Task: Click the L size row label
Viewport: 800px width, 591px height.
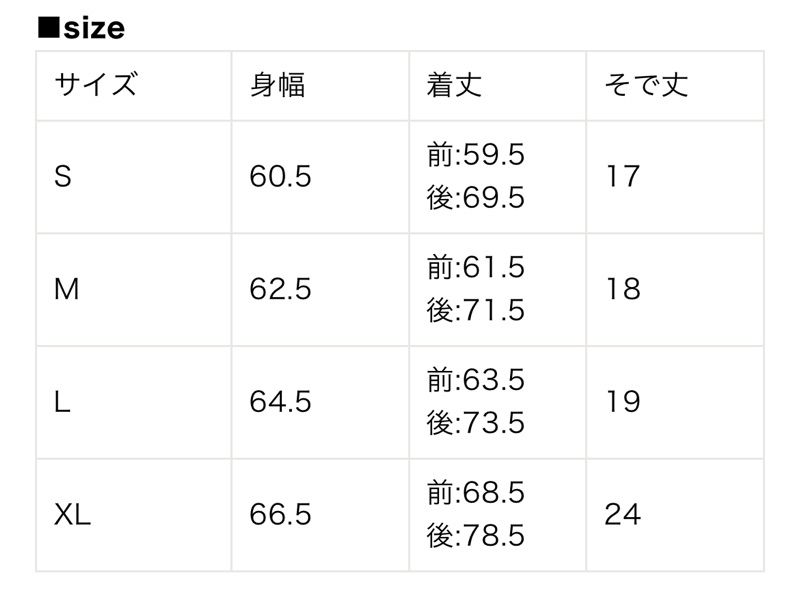Action: [x=62, y=402]
